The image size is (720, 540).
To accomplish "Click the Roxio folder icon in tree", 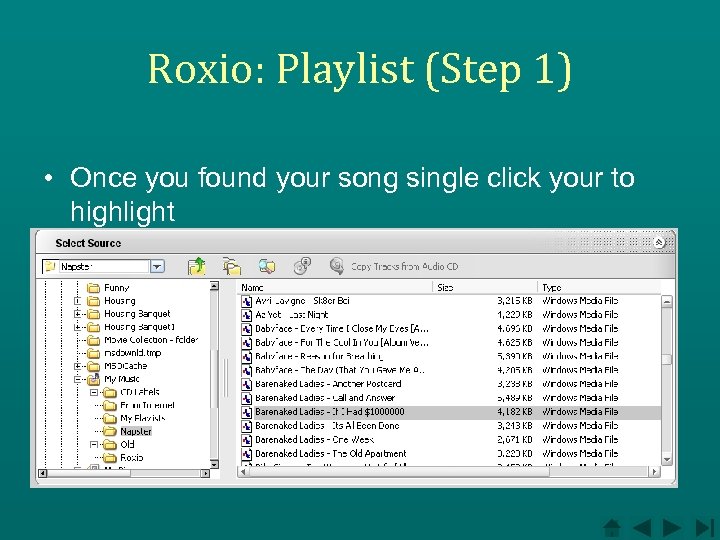I will click(109, 457).
